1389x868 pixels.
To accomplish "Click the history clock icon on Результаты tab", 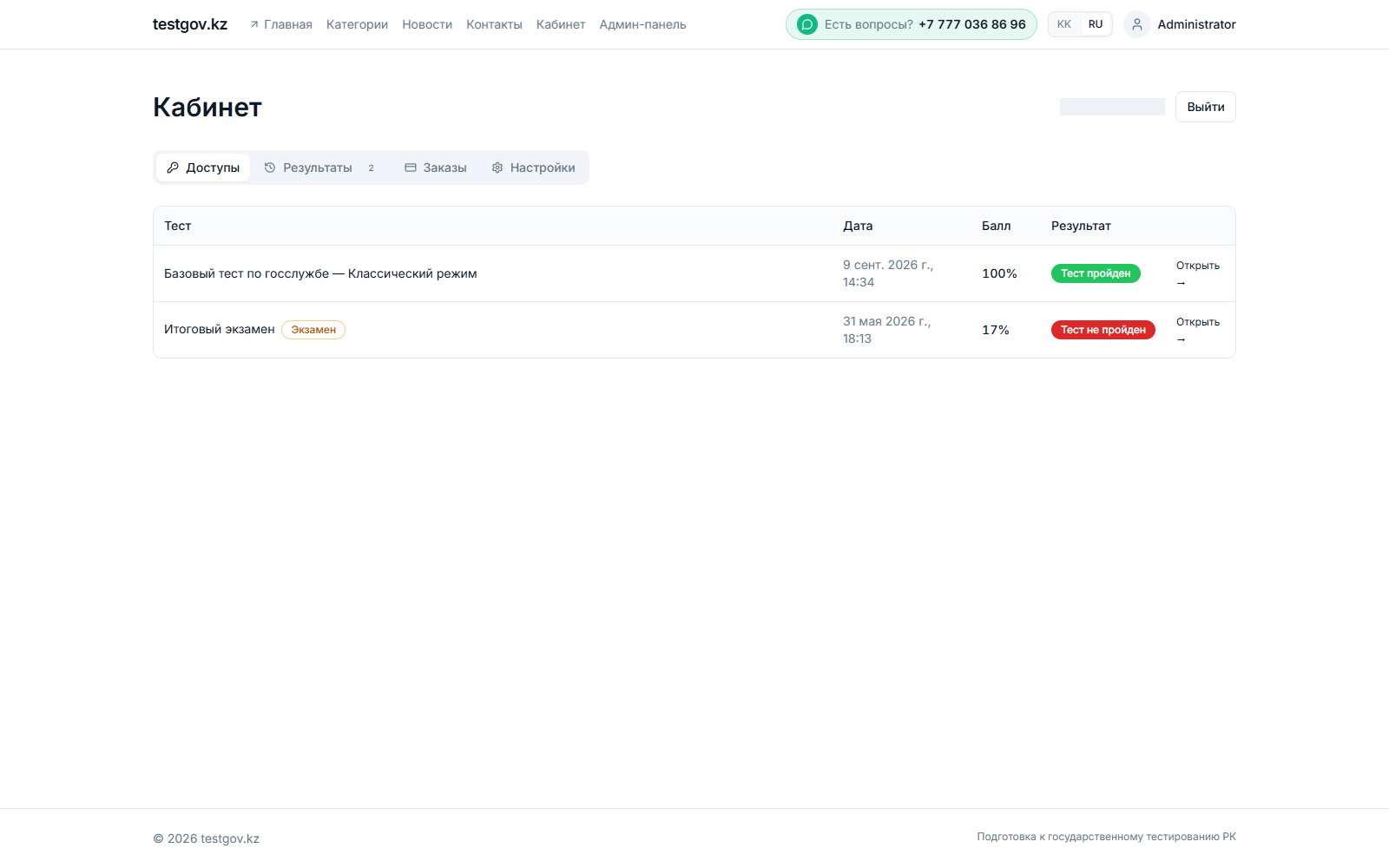I will click(x=270, y=168).
